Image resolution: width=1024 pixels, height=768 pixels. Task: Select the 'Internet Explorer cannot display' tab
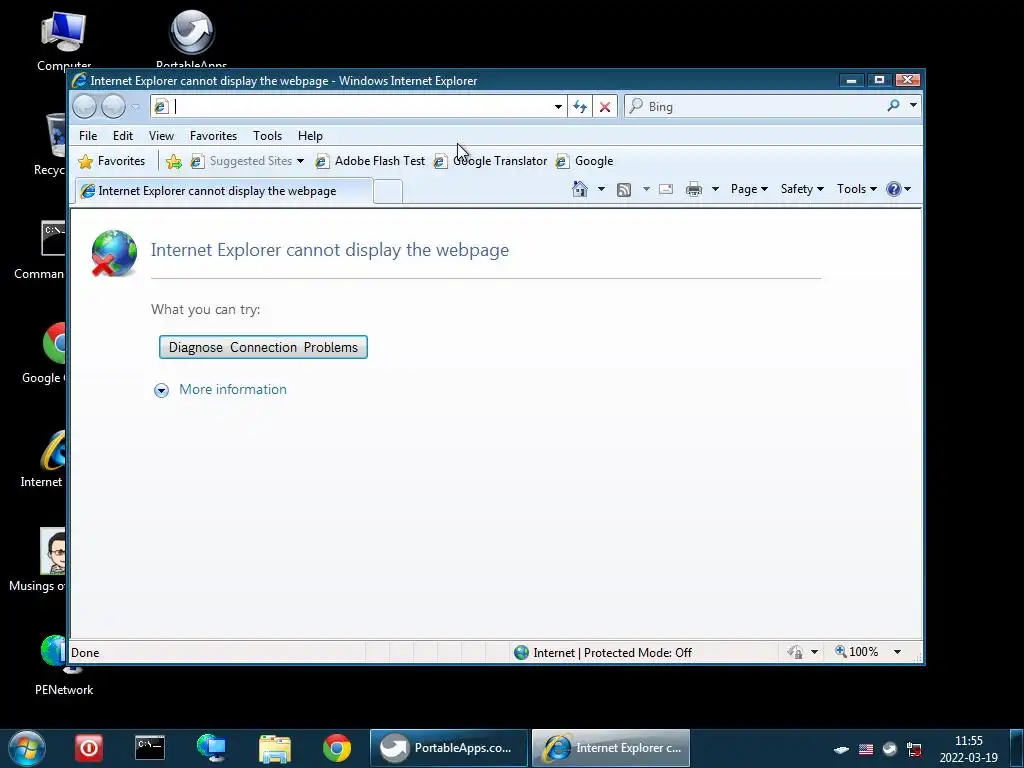click(x=223, y=191)
